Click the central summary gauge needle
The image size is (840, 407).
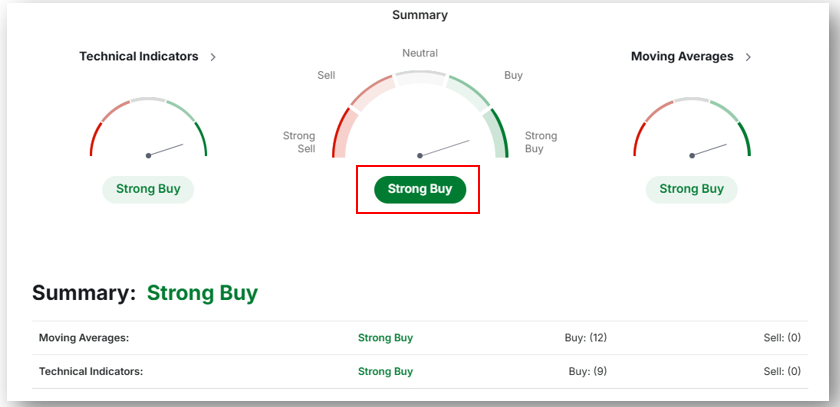[x=444, y=148]
